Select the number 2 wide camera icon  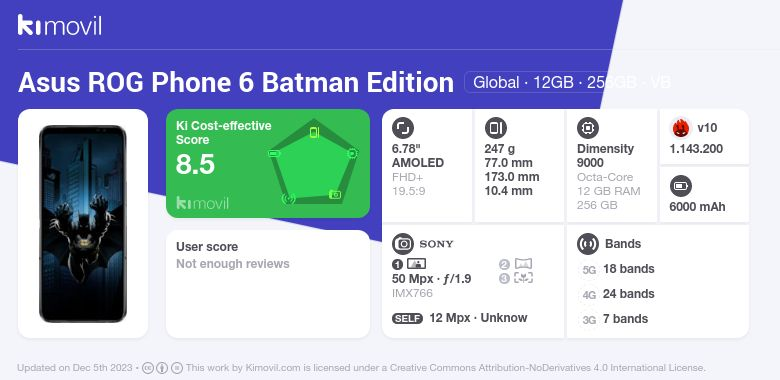point(515,264)
